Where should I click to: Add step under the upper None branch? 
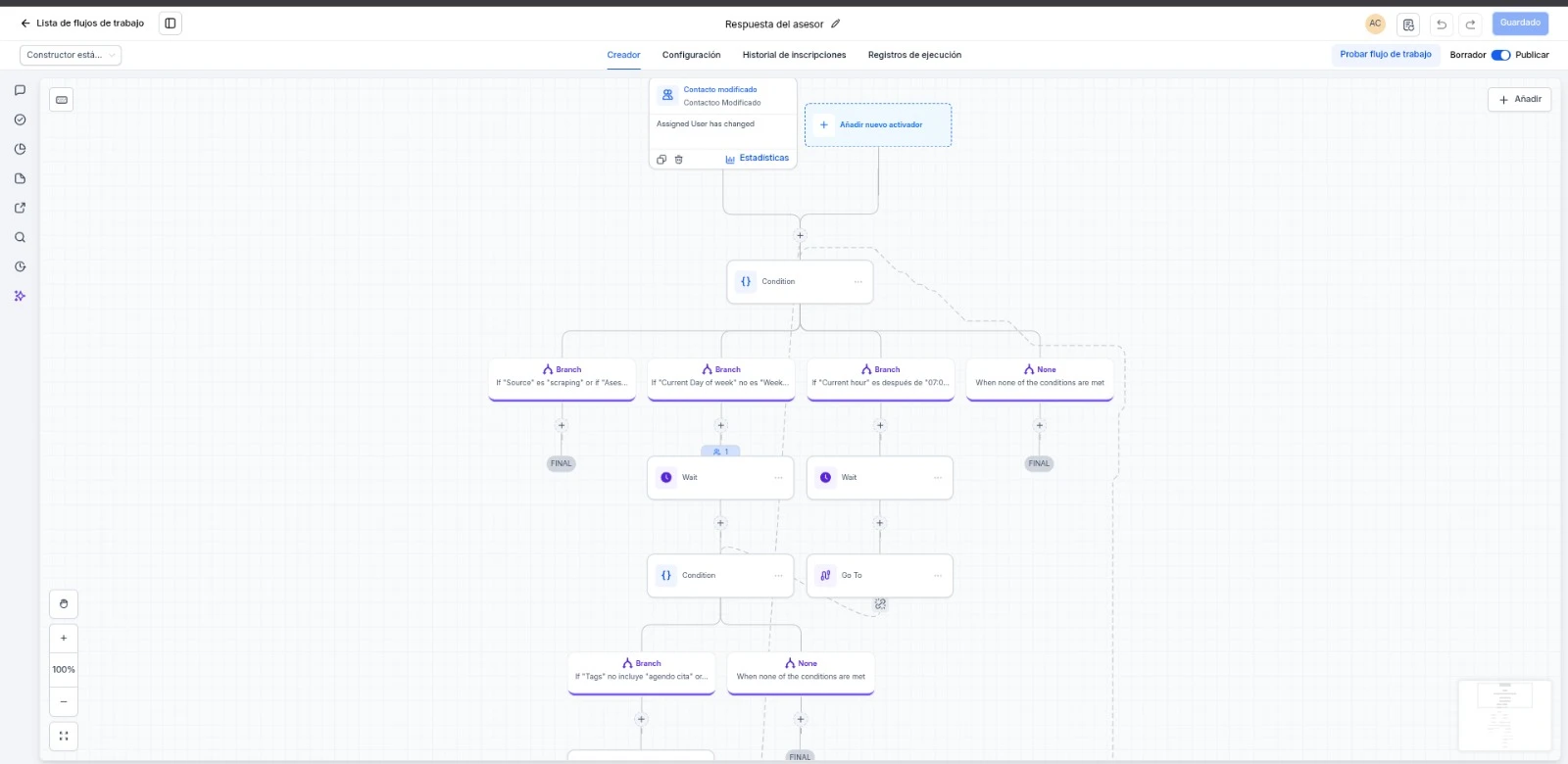pos(1040,425)
